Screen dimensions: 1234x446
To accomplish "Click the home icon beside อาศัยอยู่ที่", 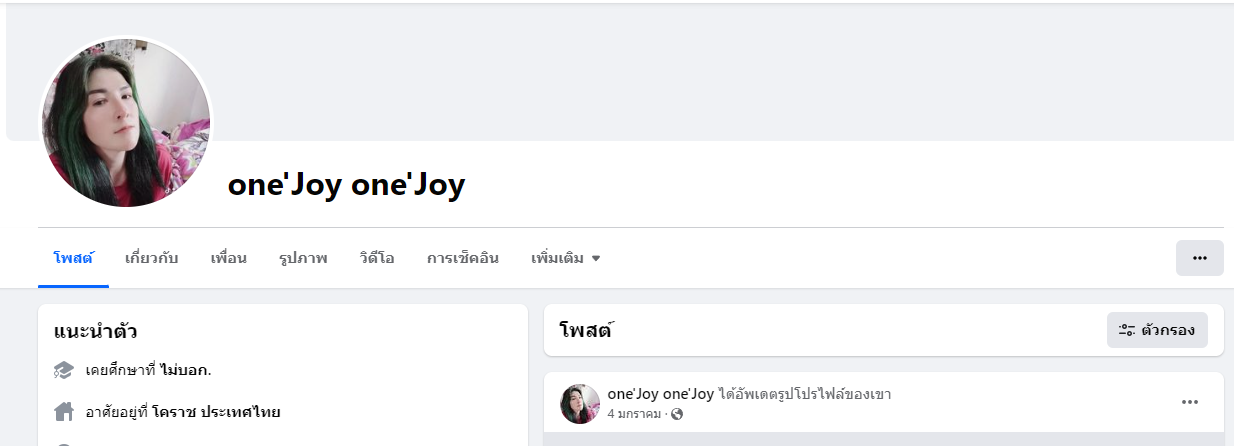I will coord(64,411).
